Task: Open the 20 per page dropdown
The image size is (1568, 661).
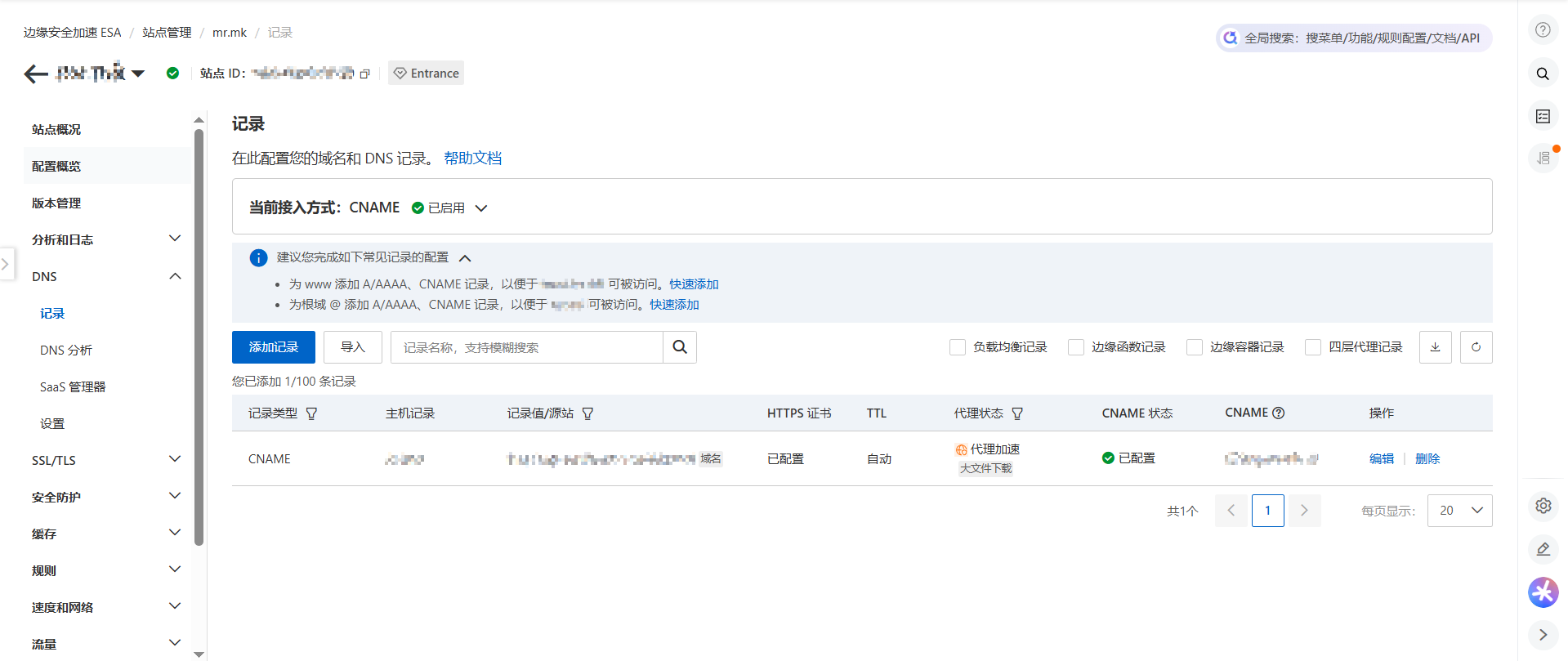Action: pyautogui.click(x=1460, y=511)
